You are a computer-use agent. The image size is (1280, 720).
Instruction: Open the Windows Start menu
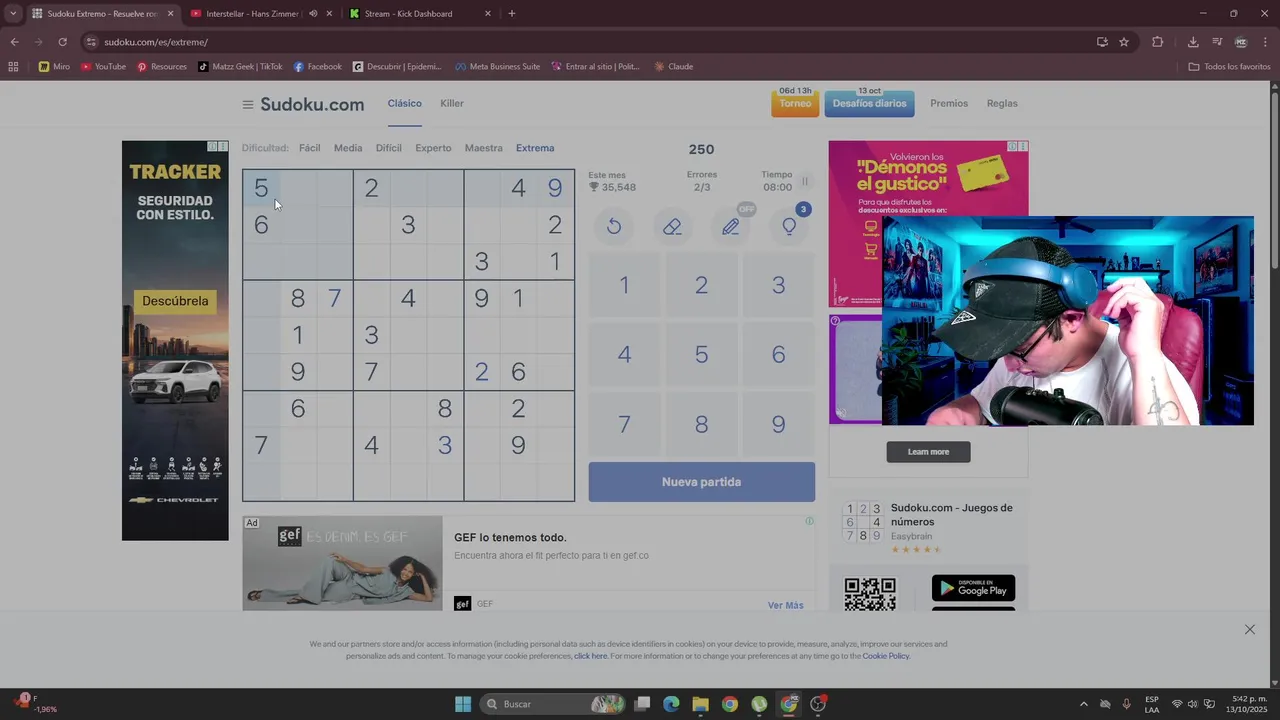[x=463, y=704]
